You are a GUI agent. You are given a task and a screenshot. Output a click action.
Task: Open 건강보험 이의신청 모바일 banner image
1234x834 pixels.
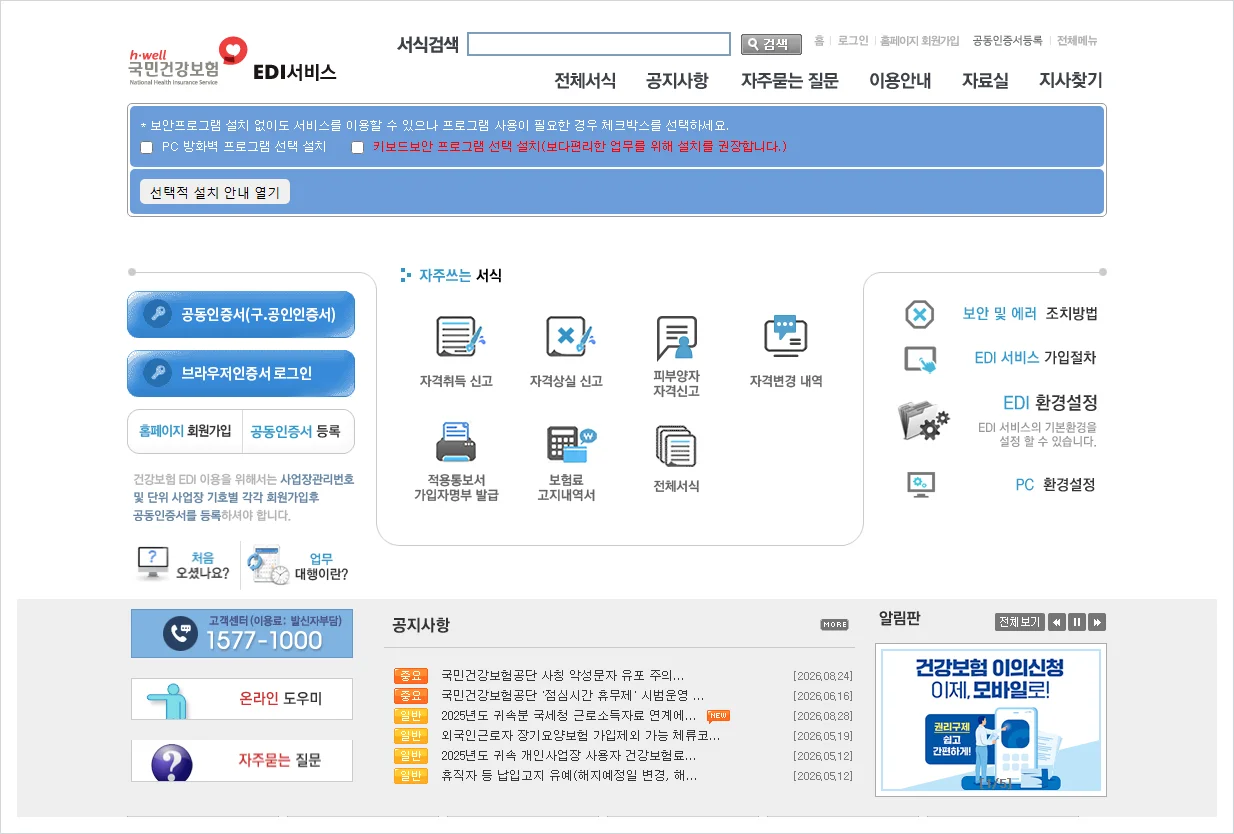[991, 720]
